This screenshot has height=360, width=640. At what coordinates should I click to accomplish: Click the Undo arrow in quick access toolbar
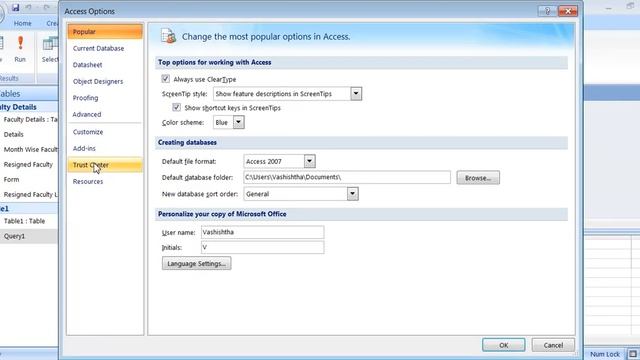point(29,7)
